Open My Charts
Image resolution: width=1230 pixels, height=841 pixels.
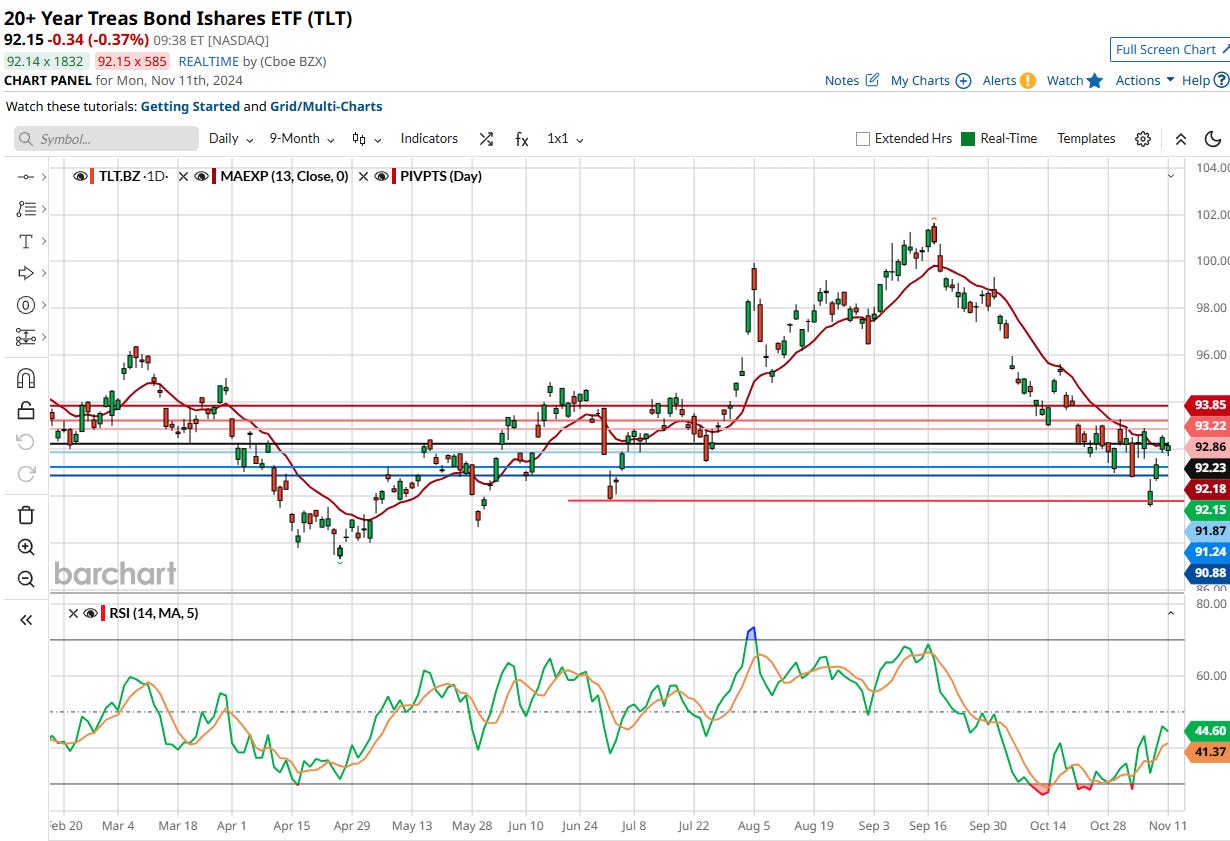tap(920, 80)
